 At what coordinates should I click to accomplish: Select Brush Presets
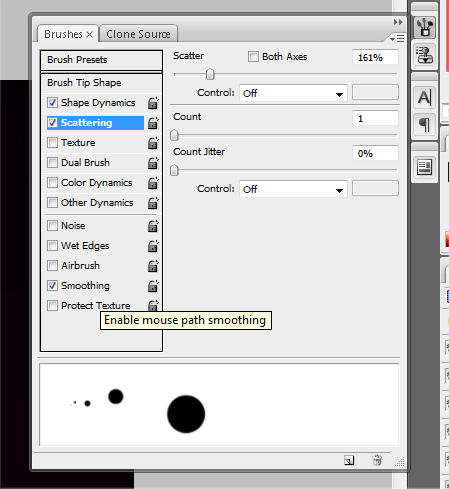[101, 60]
